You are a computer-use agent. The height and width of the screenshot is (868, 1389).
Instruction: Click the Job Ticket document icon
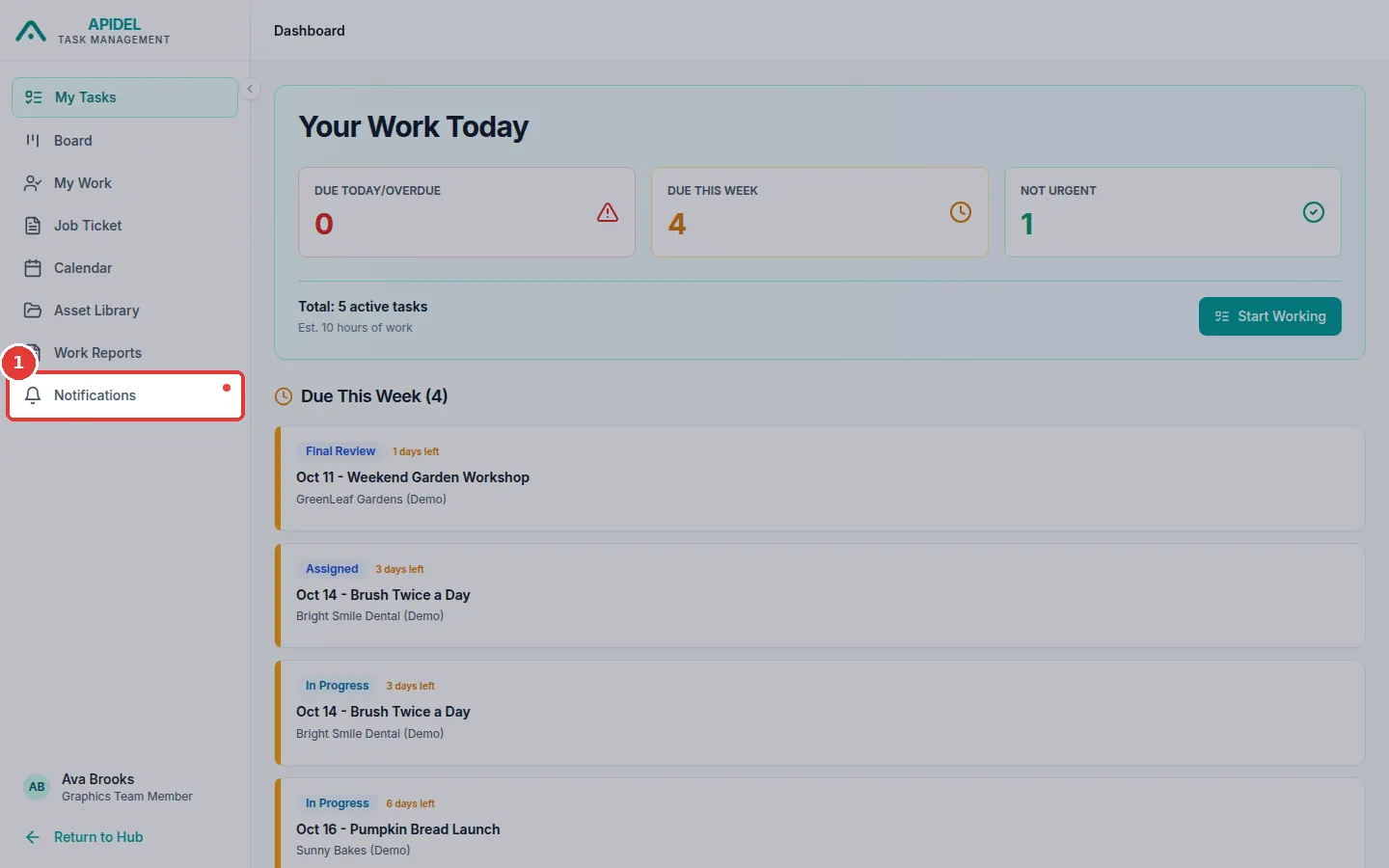click(33, 226)
